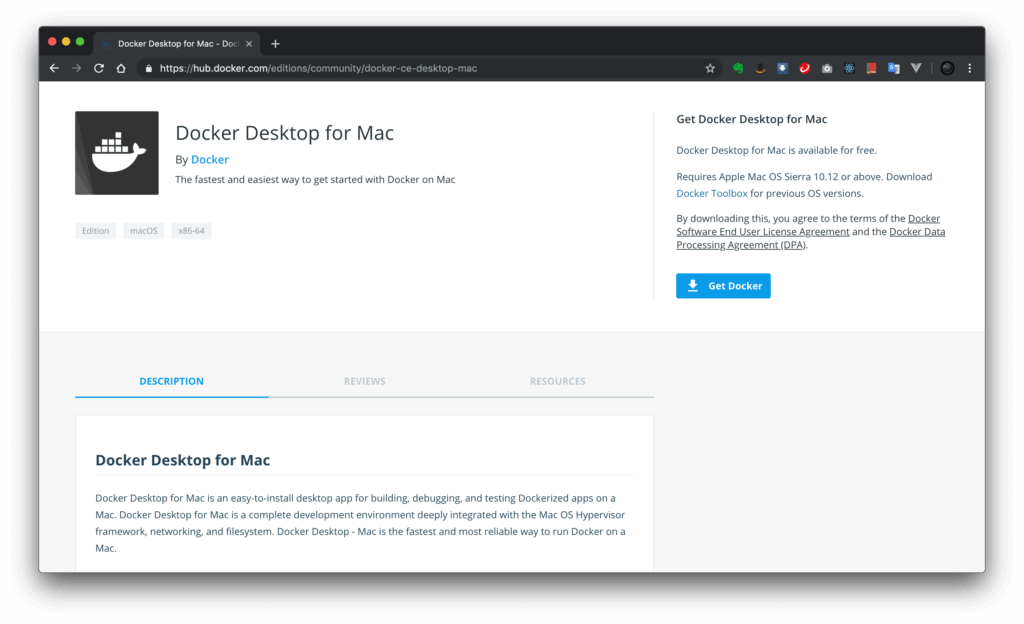Viewport: 1024px width, 624px height.
Task: Switch to the REVIEWS tab
Action: point(364,381)
